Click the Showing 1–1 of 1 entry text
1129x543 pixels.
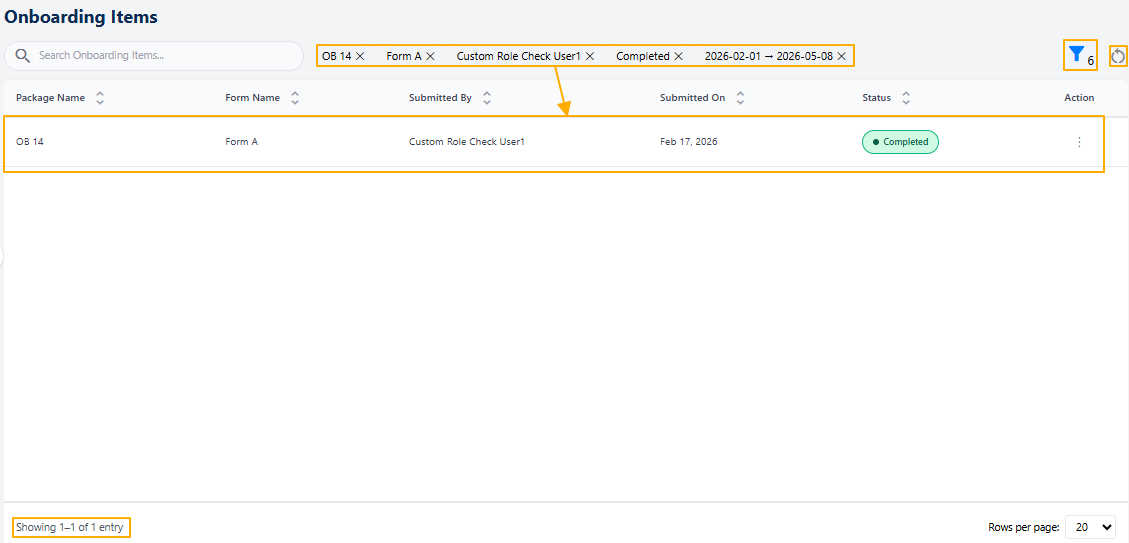[70, 527]
